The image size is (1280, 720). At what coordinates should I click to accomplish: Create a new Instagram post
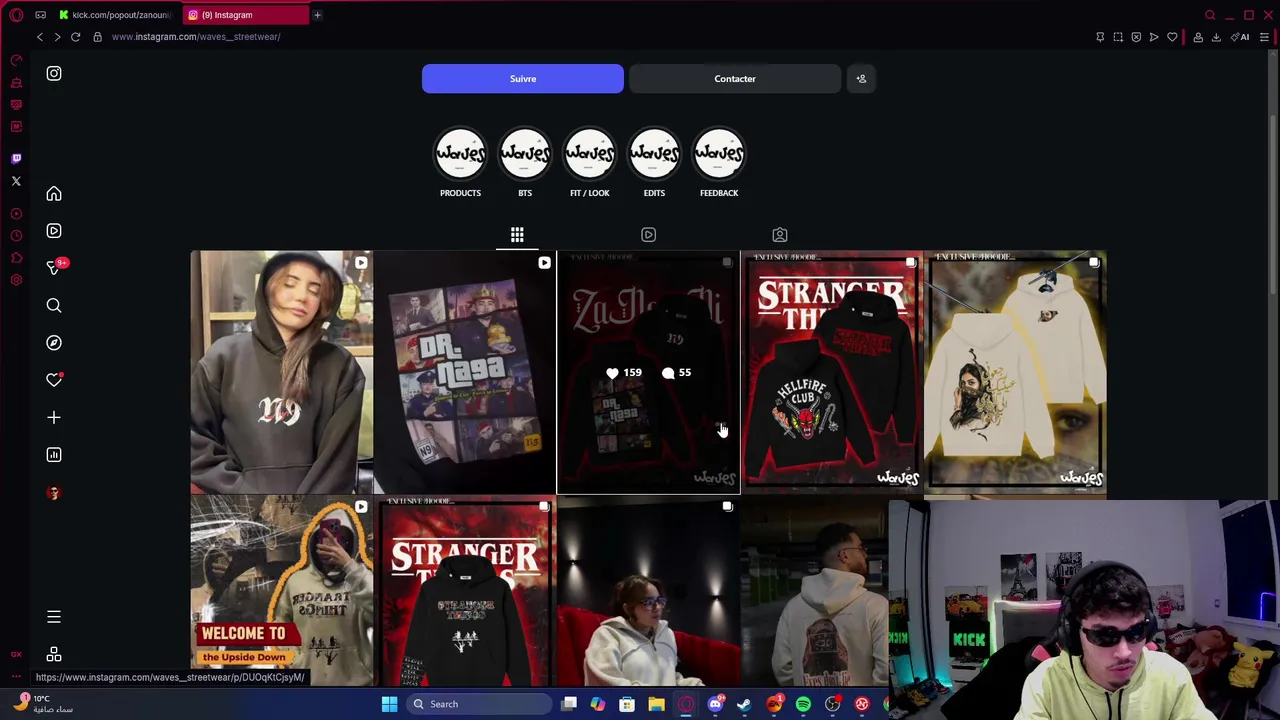[54, 417]
